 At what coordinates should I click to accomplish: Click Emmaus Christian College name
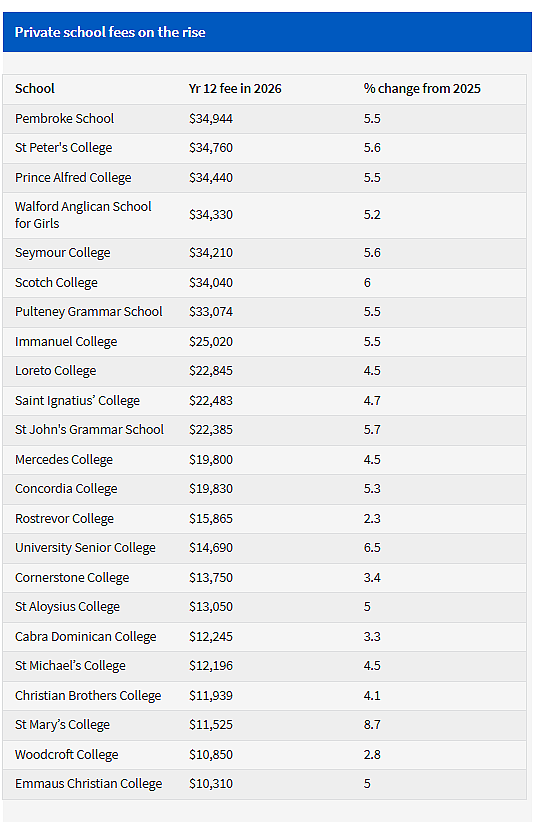pos(89,784)
